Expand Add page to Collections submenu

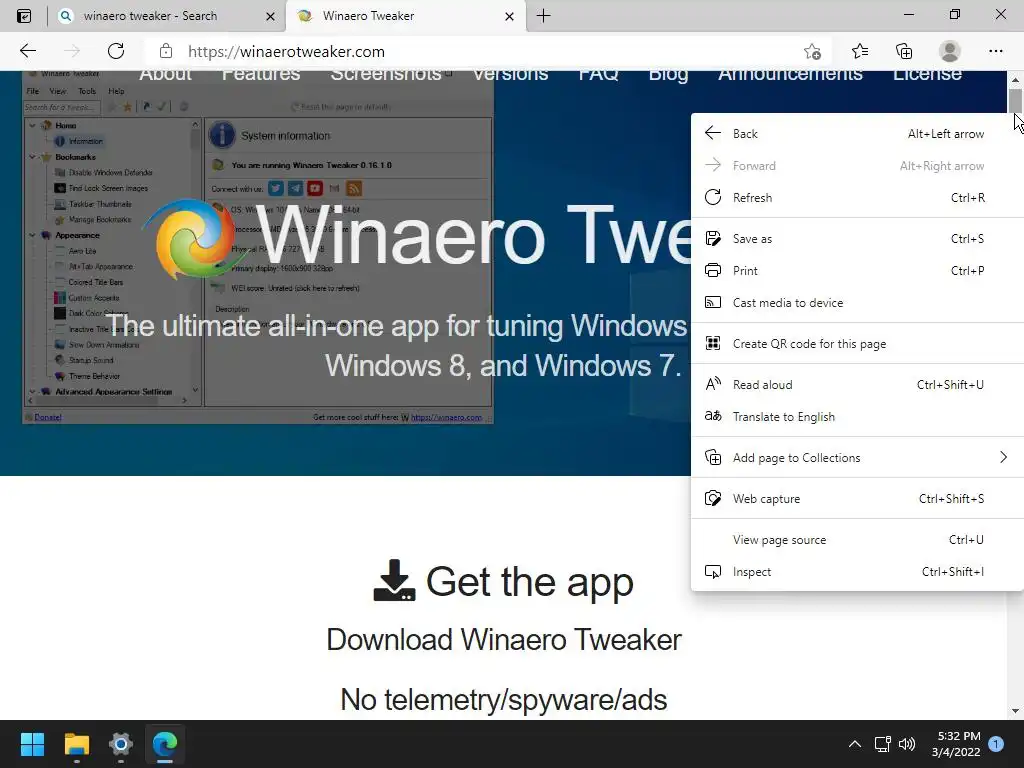coord(857,458)
